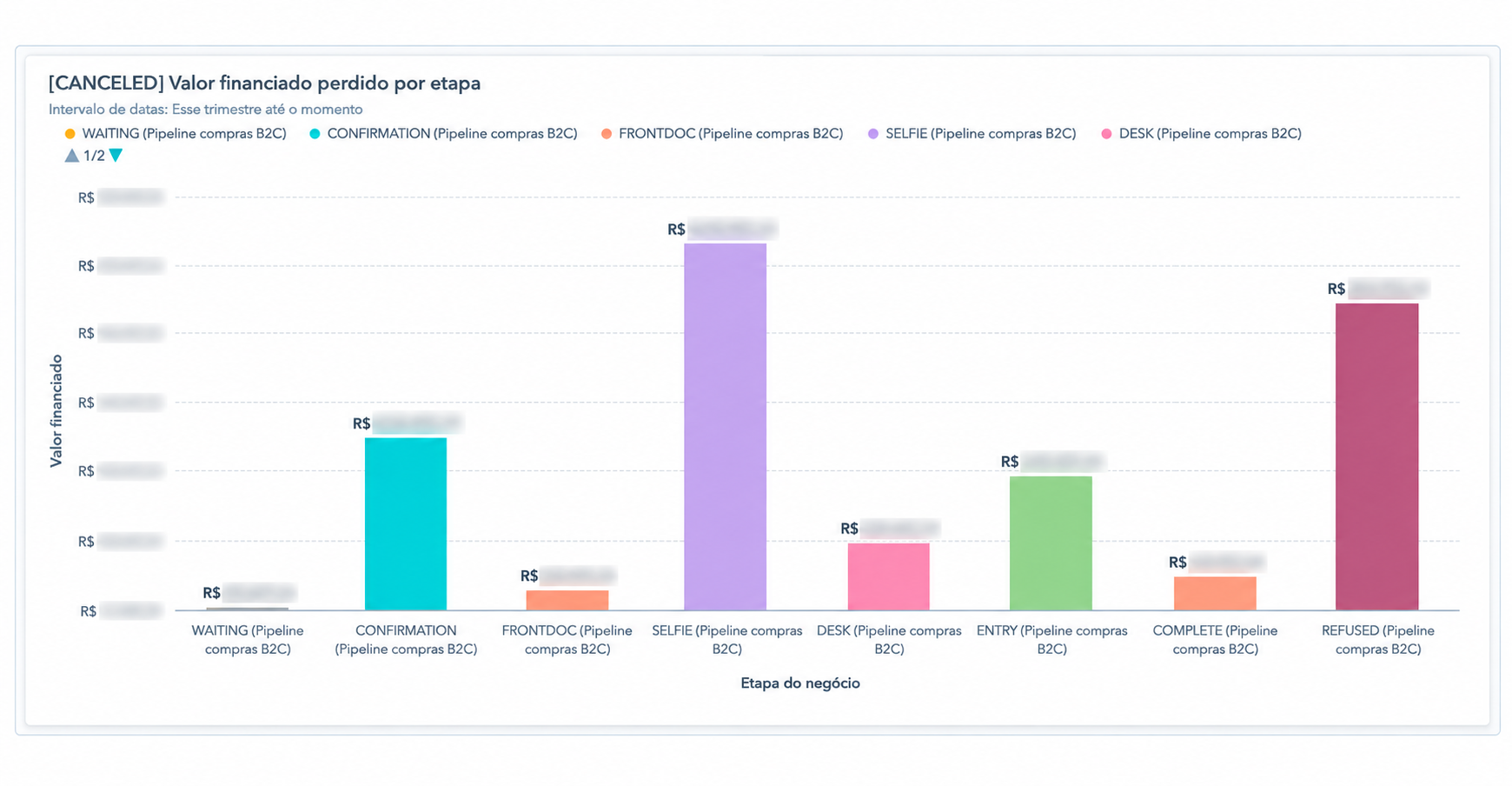
Task: Click the COMPLETE x-axis label
Action: point(1215,640)
